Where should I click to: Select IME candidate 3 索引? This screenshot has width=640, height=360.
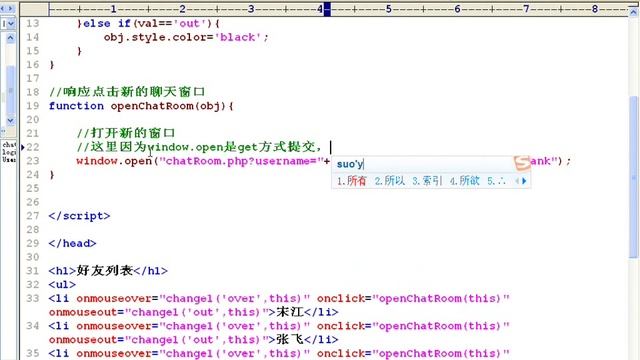pos(427,181)
